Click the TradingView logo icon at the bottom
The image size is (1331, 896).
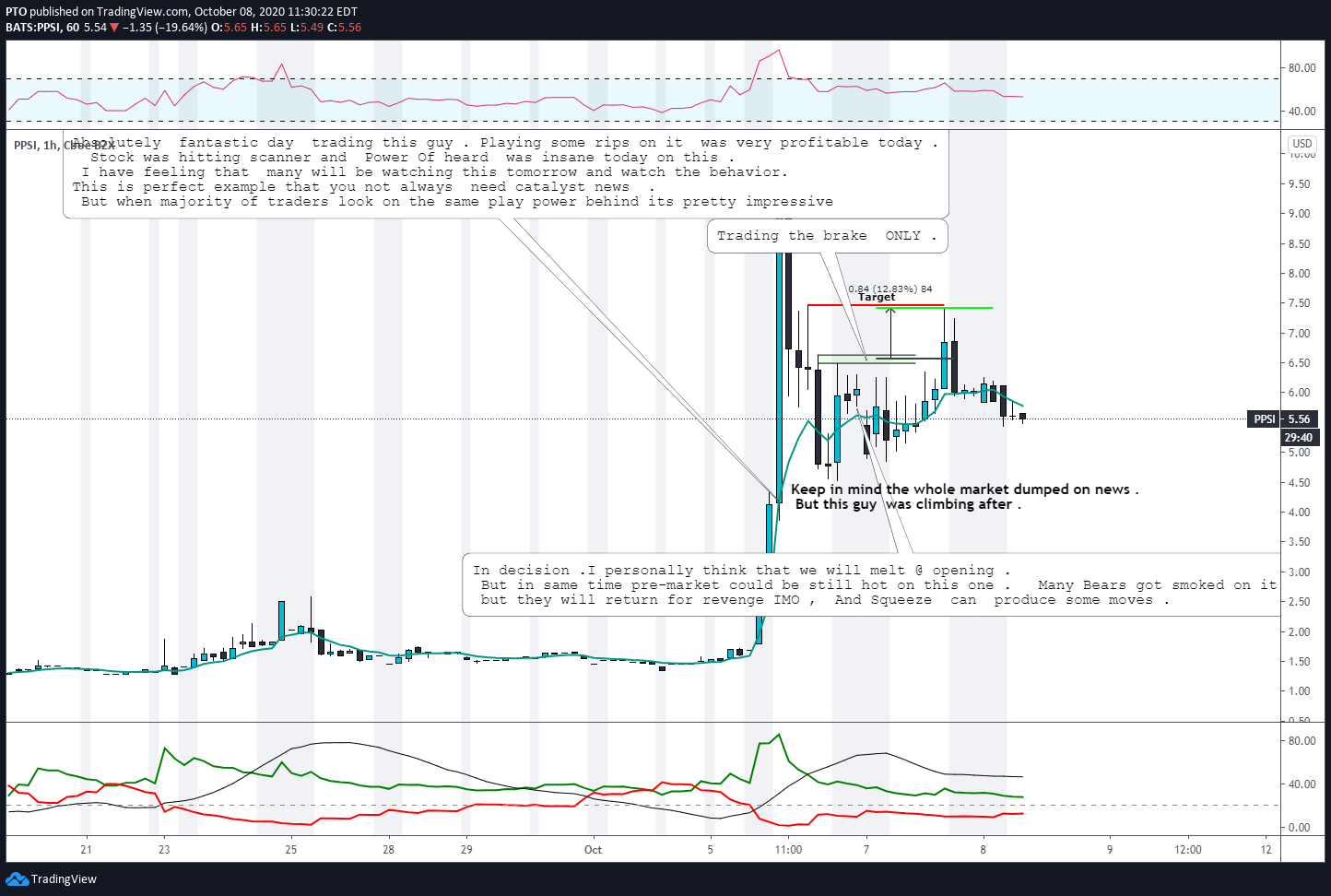pos(17,878)
